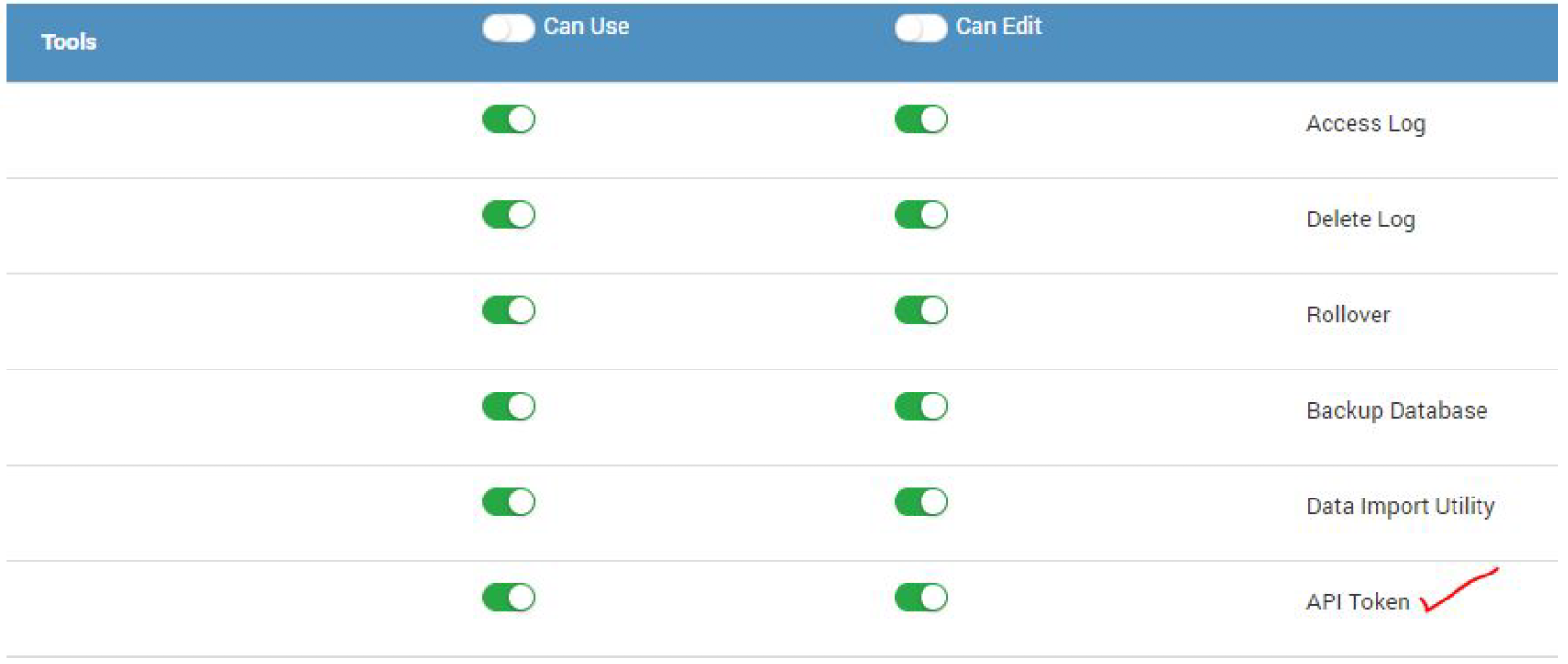This screenshot has height=664, width=1568.
Task: Disable Can Use for Backup Database
Action: 508,406
